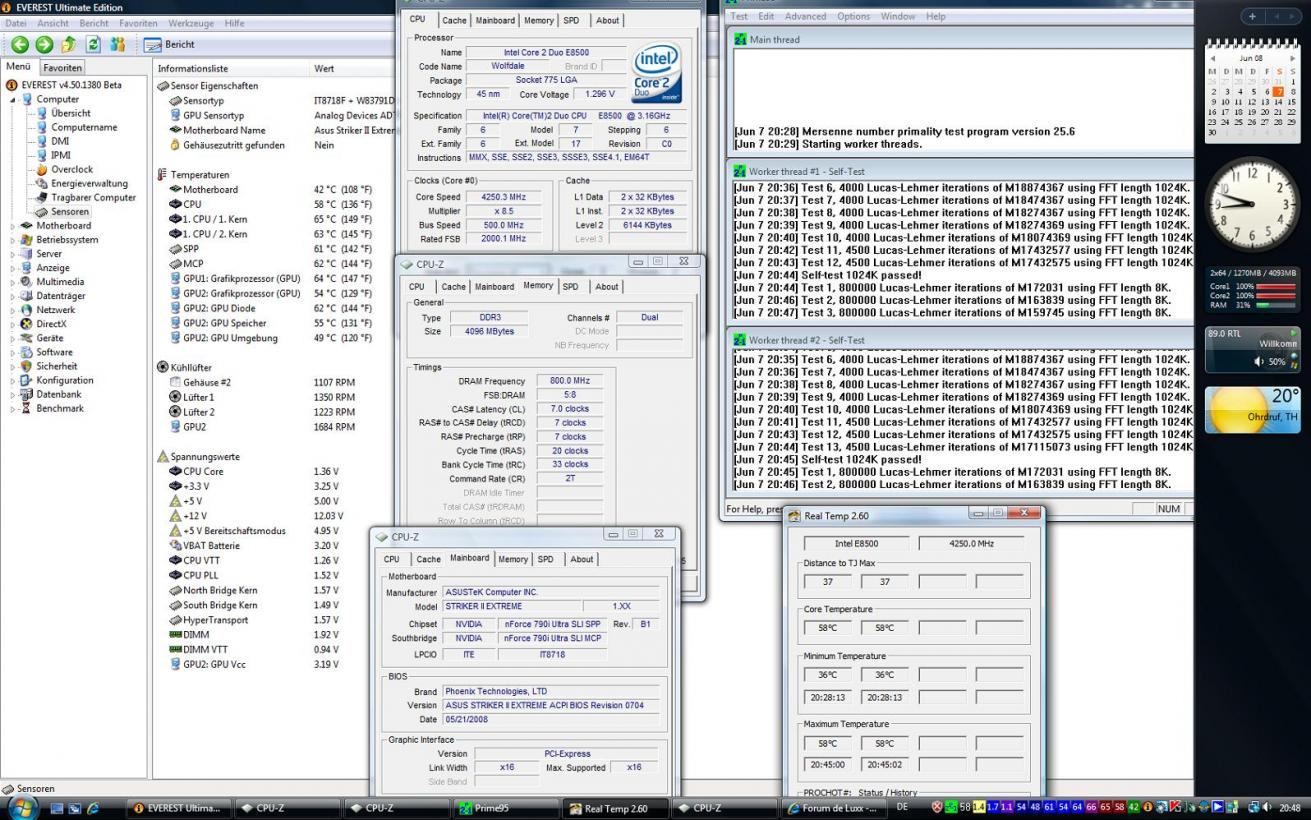Open Internet Explorer from quick launch
The height and width of the screenshot is (820, 1311).
[94, 808]
